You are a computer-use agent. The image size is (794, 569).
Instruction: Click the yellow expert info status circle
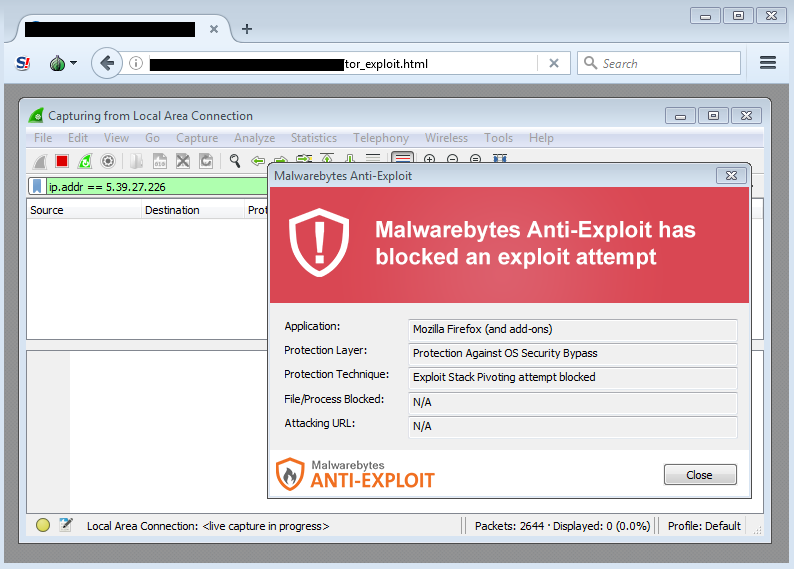[x=43, y=525]
